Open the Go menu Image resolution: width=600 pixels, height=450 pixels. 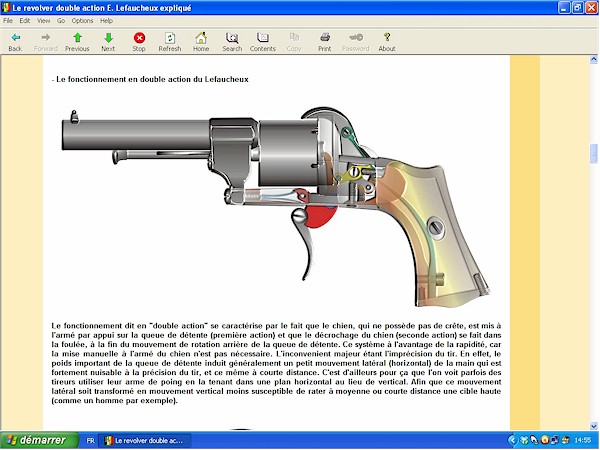[61, 21]
